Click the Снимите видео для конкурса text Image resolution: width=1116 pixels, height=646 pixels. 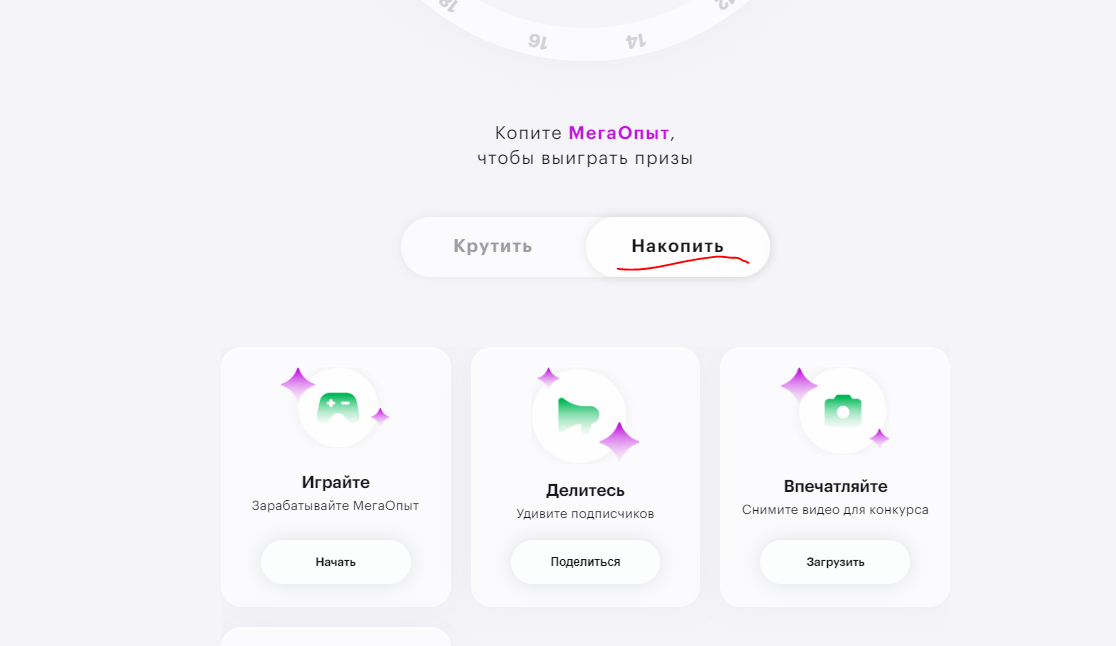pyautogui.click(x=835, y=510)
